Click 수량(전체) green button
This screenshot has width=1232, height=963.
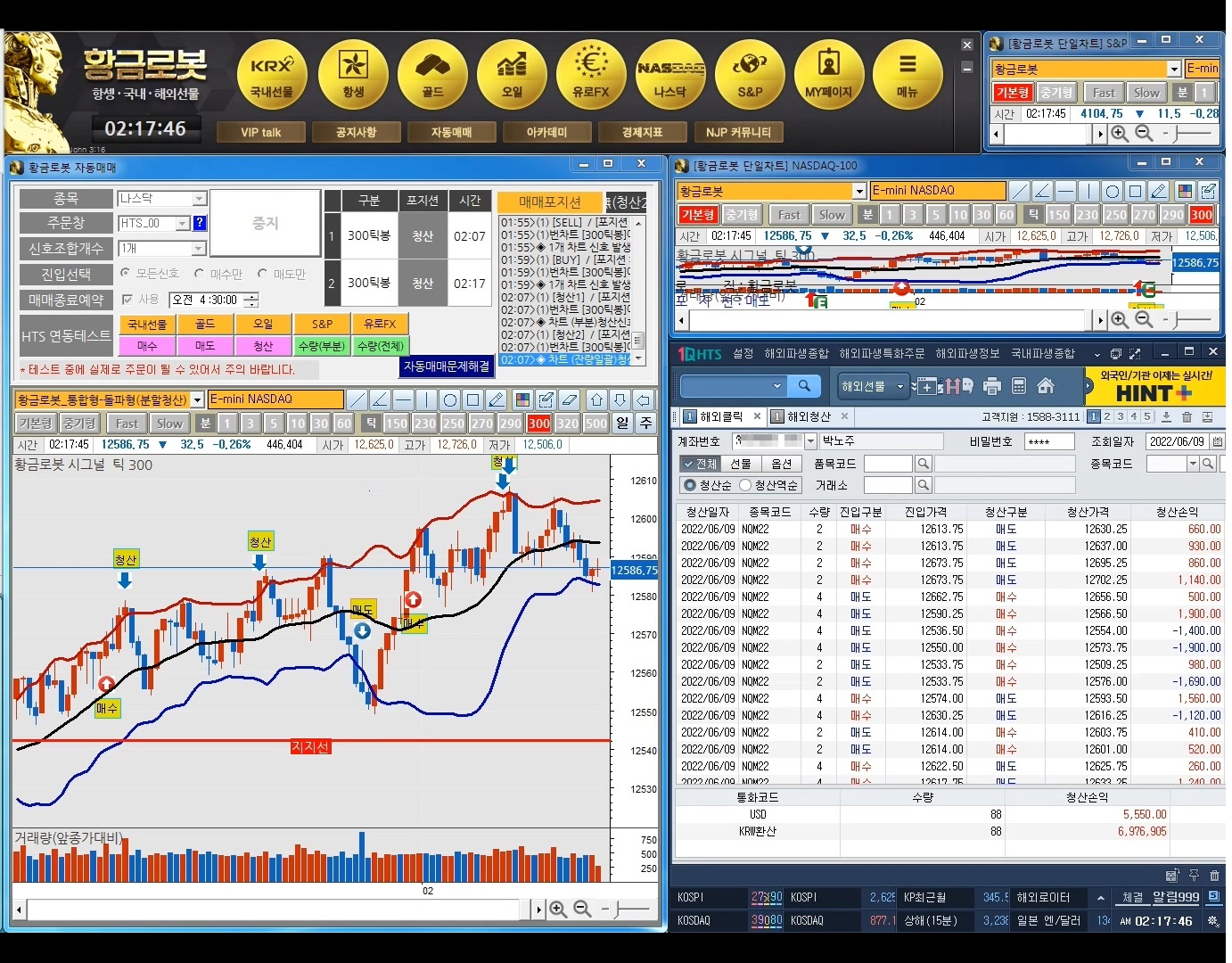coord(381,345)
